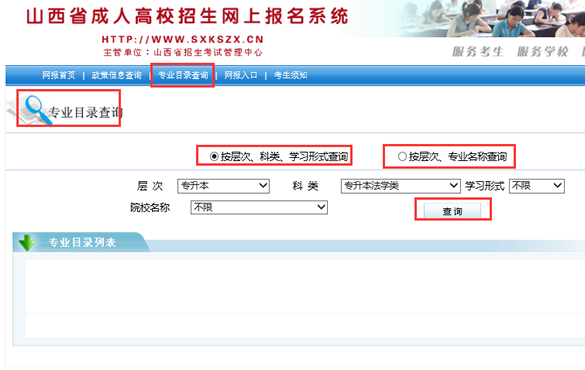The image size is (585, 370).
Task: Click the 学习形式 field label
Action: (485, 186)
